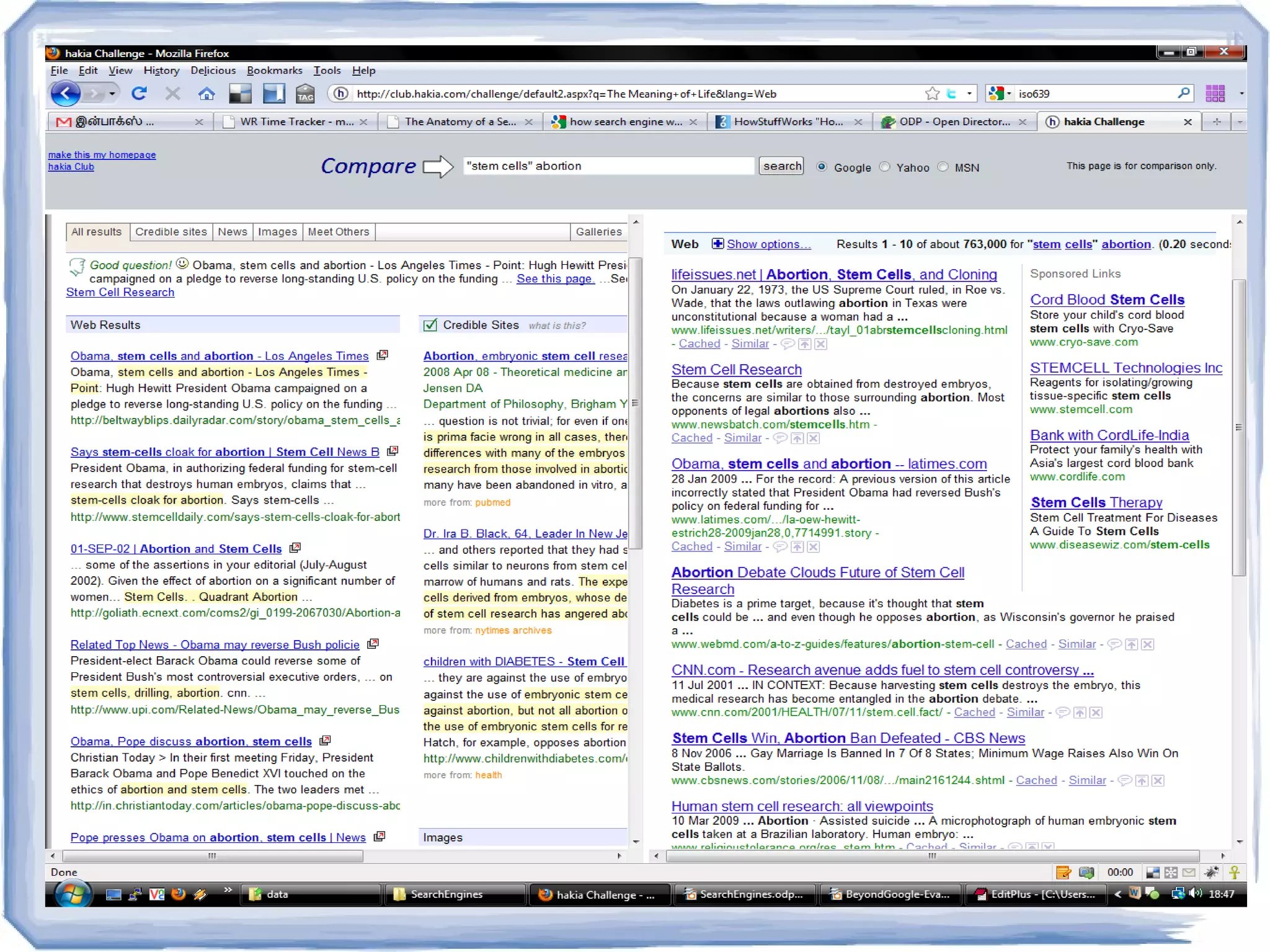Click the yellow ankh icon in status bar
The height and width of the screenshot is (952, 1270).
coord(1235,872)
